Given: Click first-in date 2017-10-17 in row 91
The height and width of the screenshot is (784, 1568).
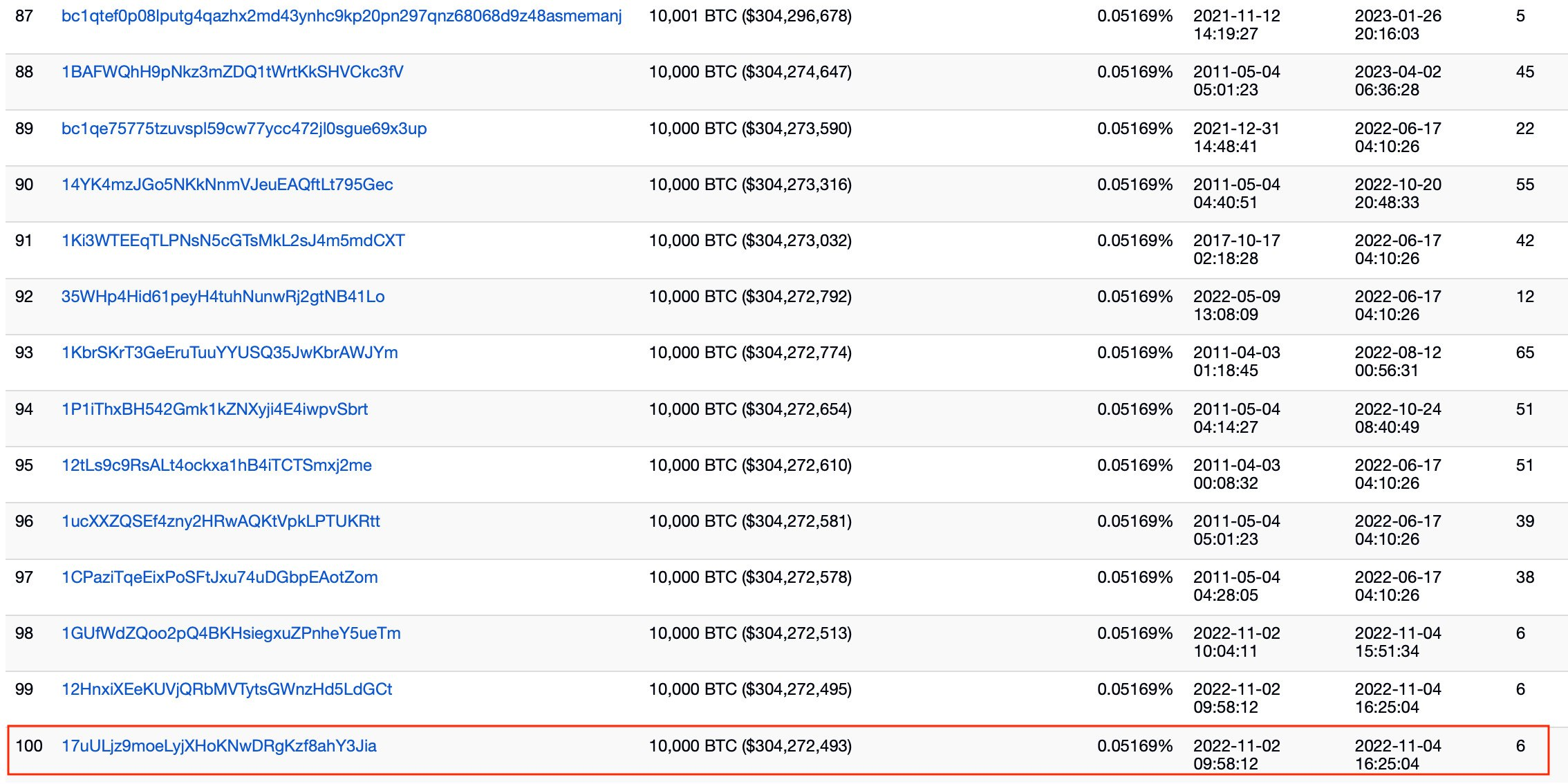Looking at the screenshot, I should click(1237, 241).
